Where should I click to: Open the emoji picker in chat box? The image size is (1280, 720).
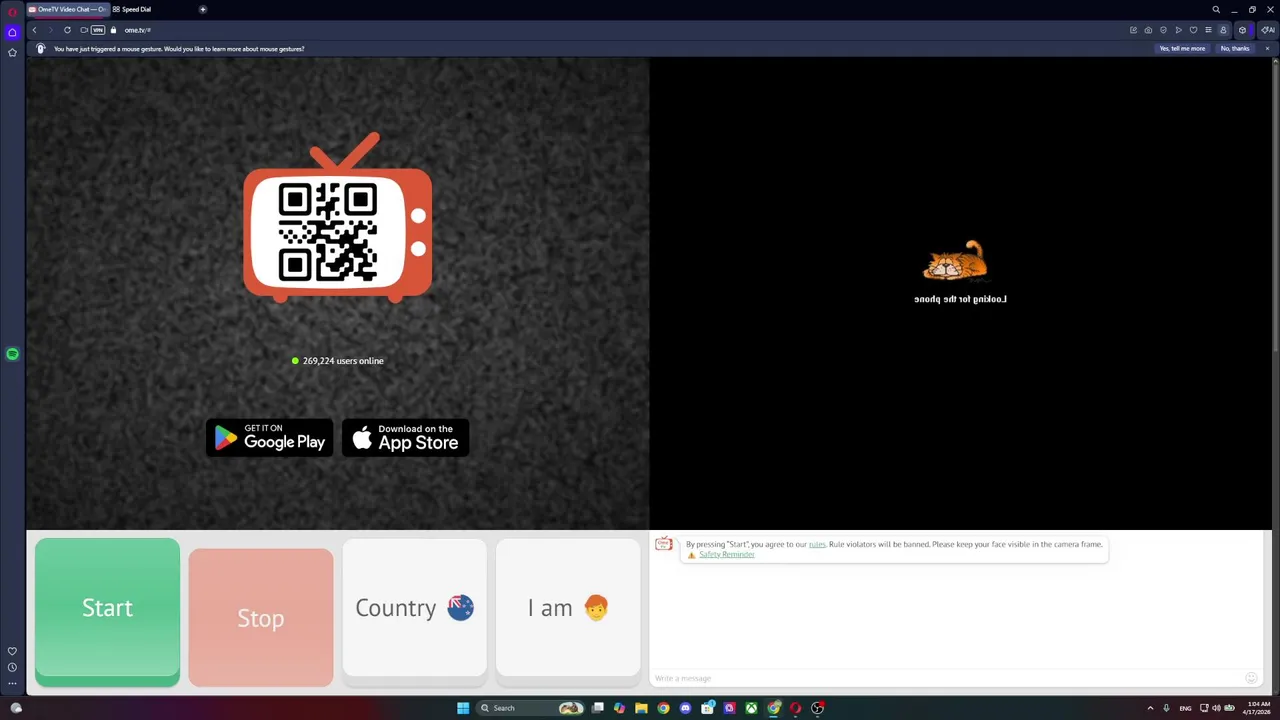(x=1251, y=678)
